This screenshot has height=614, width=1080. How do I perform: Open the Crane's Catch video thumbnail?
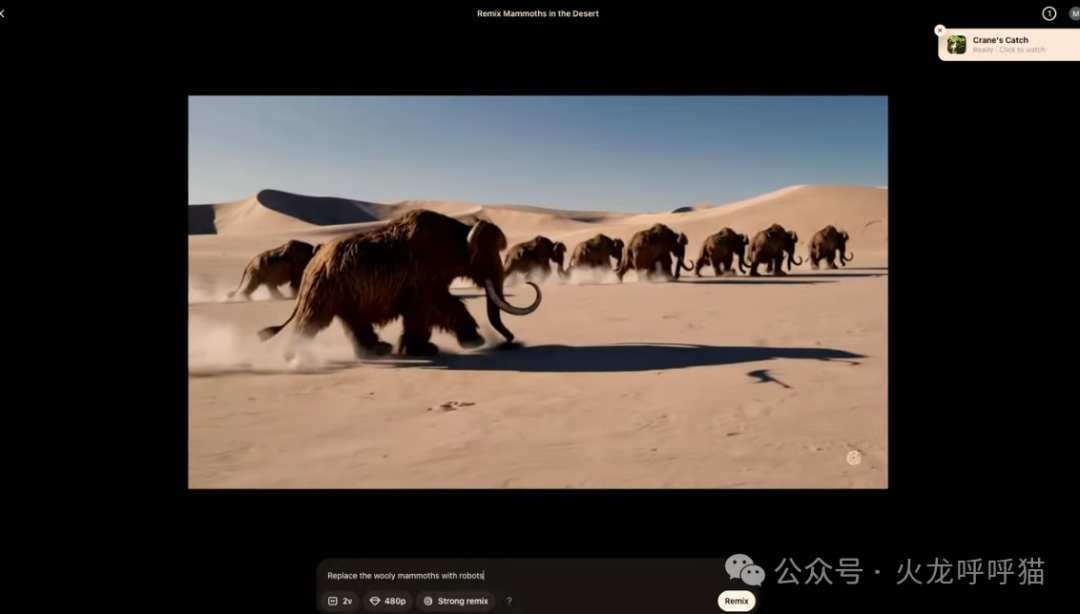pyautogui.click(x=957, y=45)
